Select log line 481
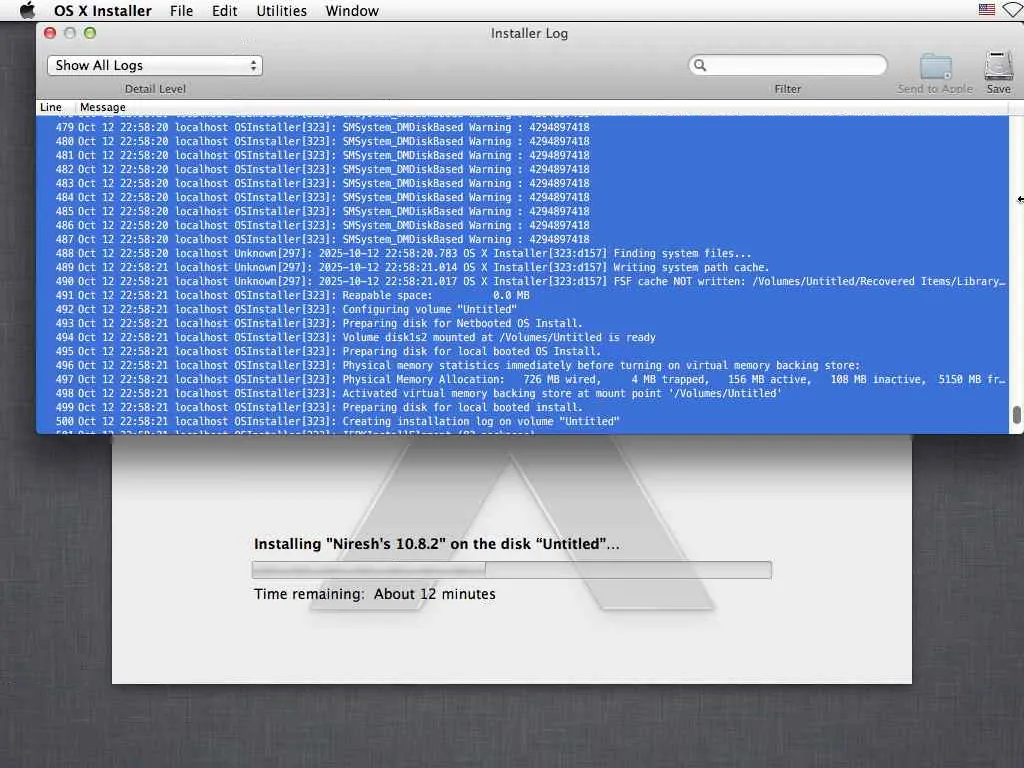 pos(522,155)
